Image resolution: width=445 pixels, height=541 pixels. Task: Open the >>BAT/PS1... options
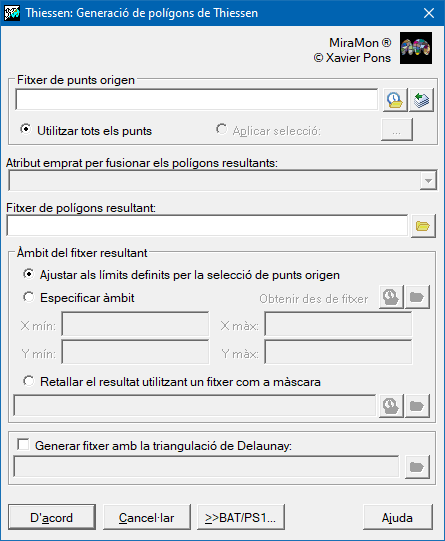[x=241, y=517]
